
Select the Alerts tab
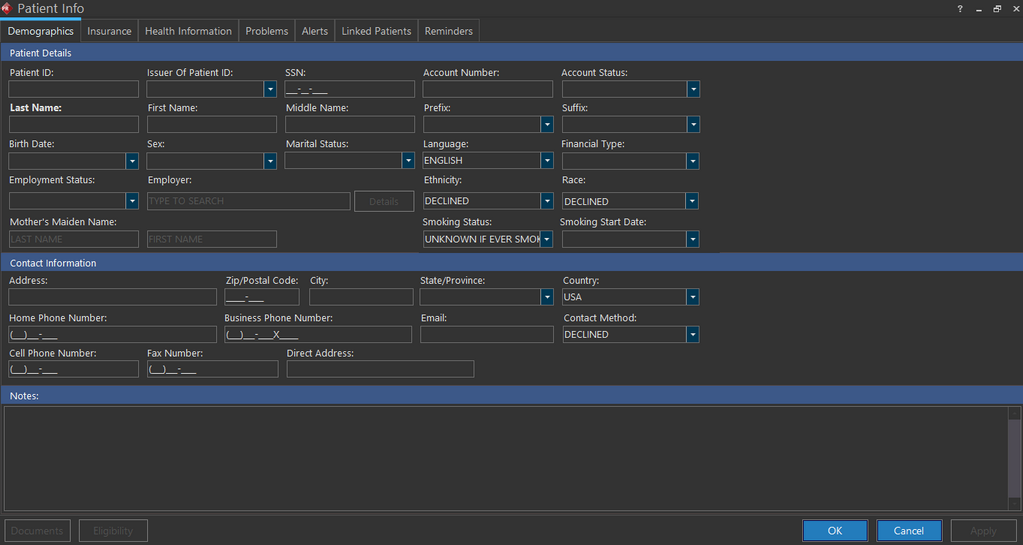point(315,31)
